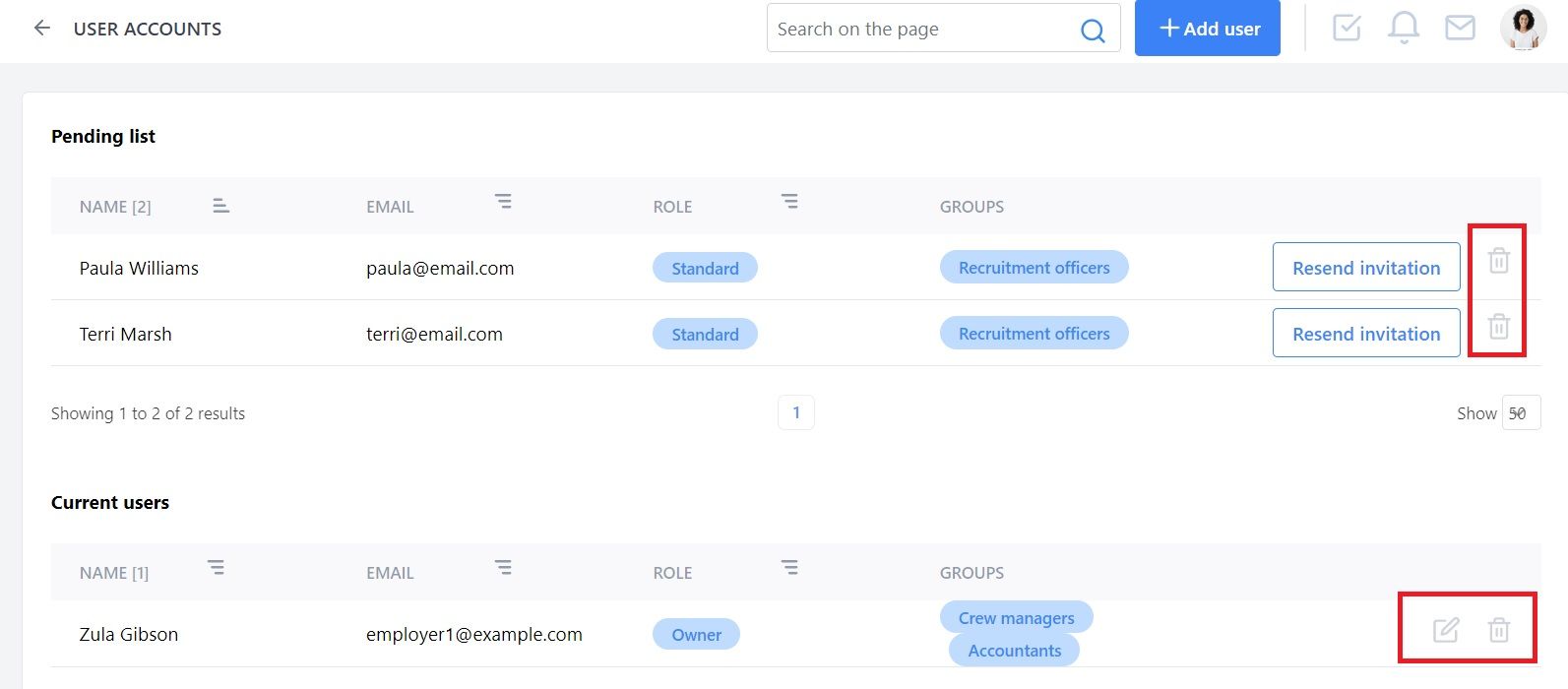Open notifications bell icon
The image size is (1568, 689).
pos(1404,28)
